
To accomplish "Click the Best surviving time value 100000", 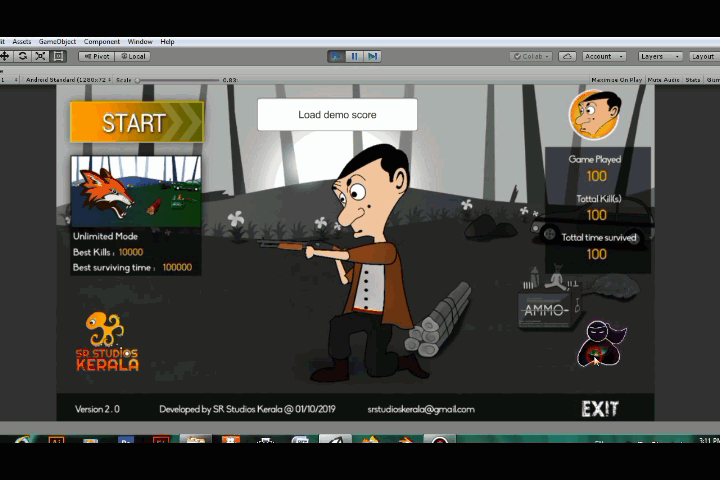I will pos(177,267).
